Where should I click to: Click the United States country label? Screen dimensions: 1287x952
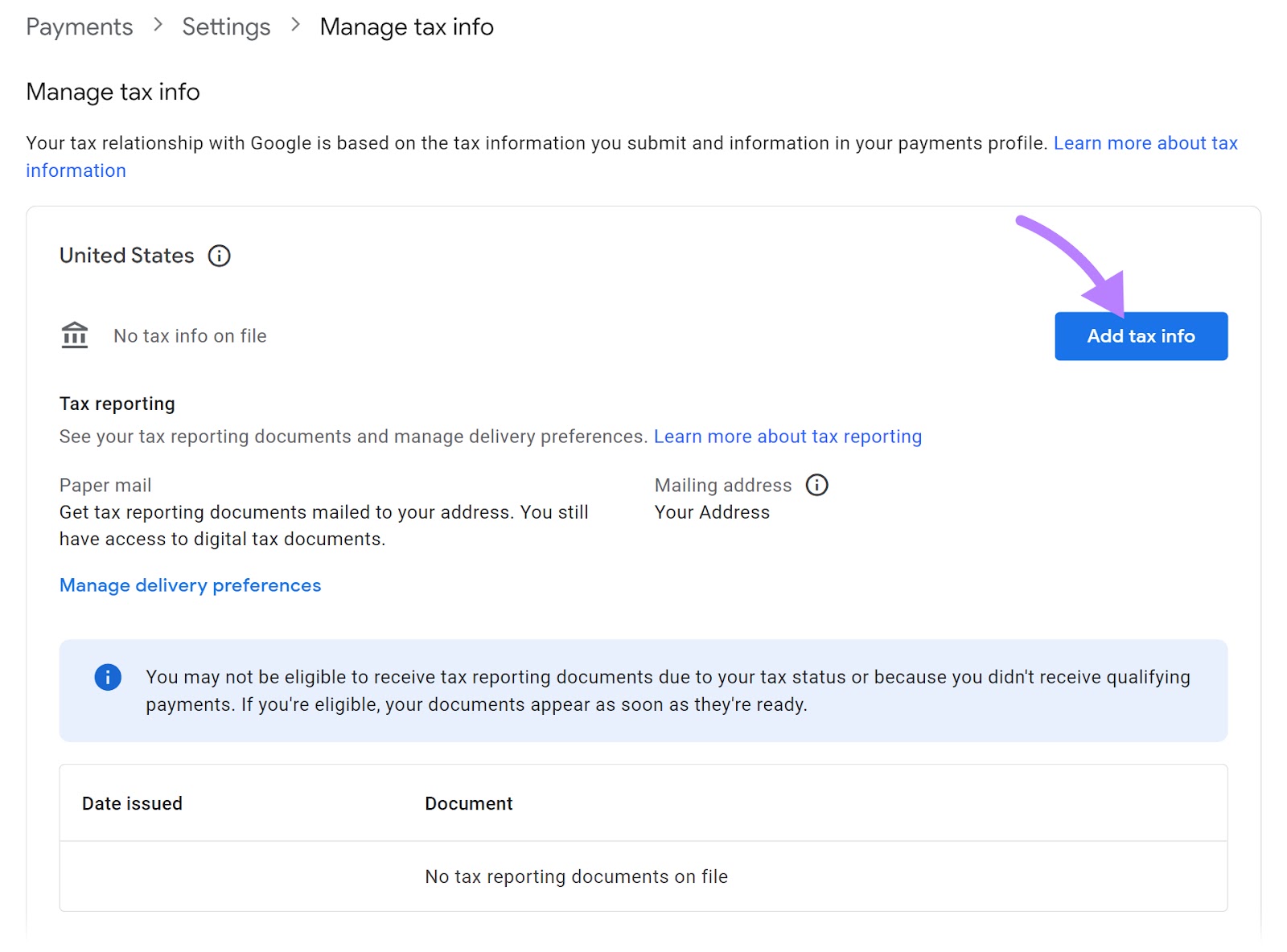125,256
